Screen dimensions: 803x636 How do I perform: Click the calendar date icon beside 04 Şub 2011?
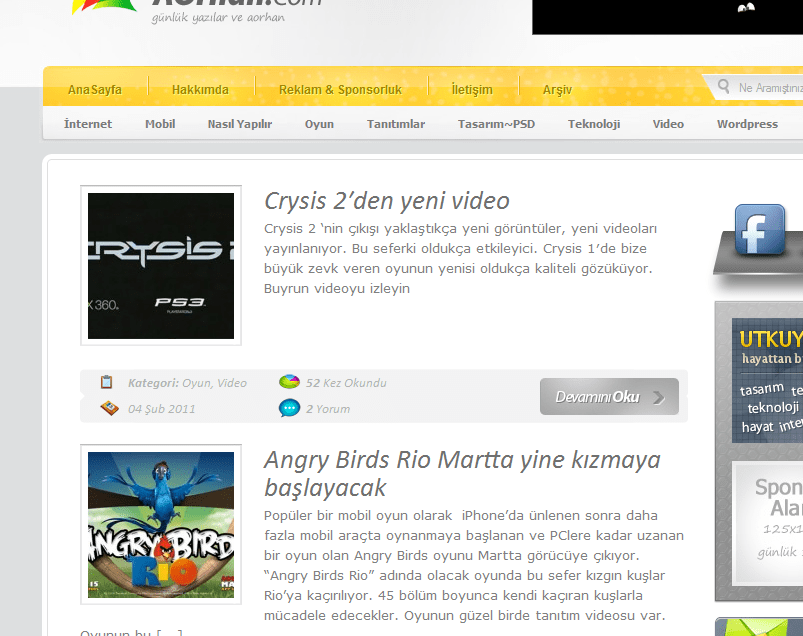(109, 408)
